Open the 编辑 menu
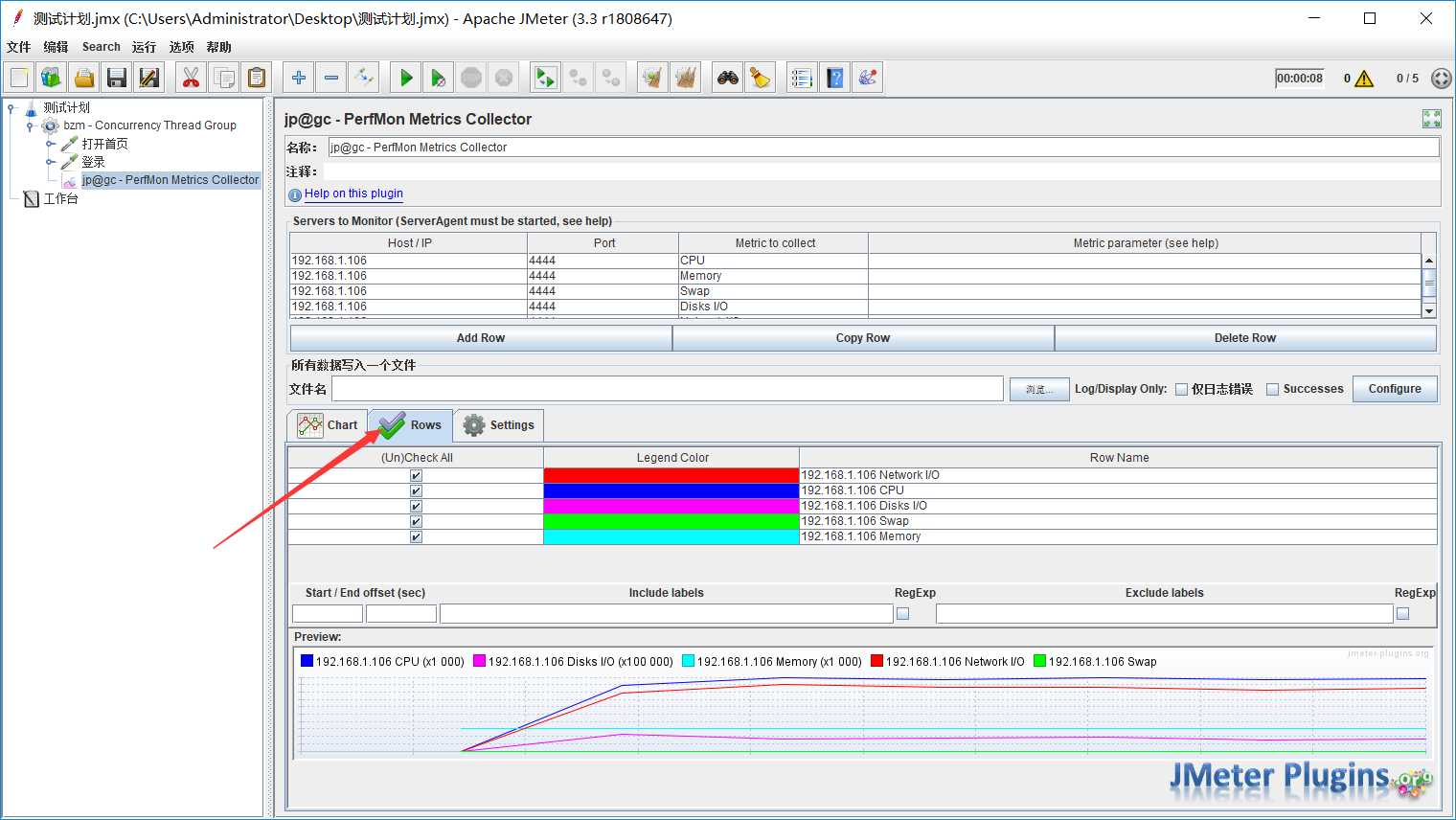Viewport: 1456px width, 820px height. point(56,47)
